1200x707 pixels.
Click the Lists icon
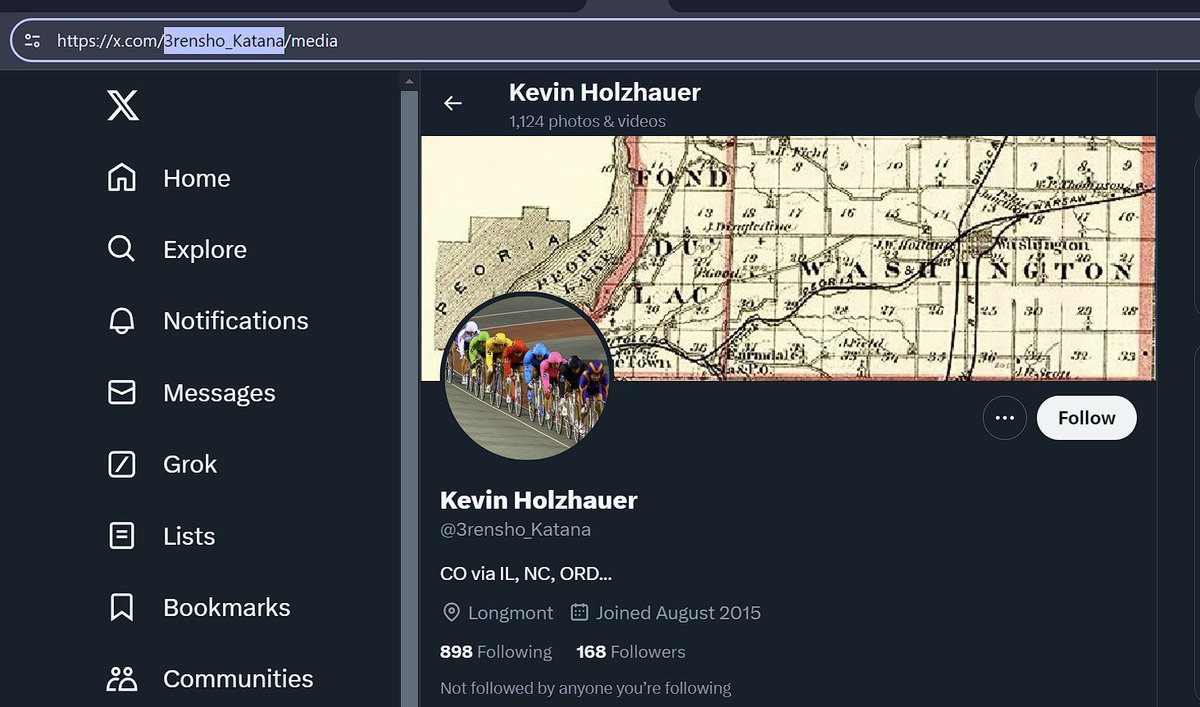click(121, 536)
